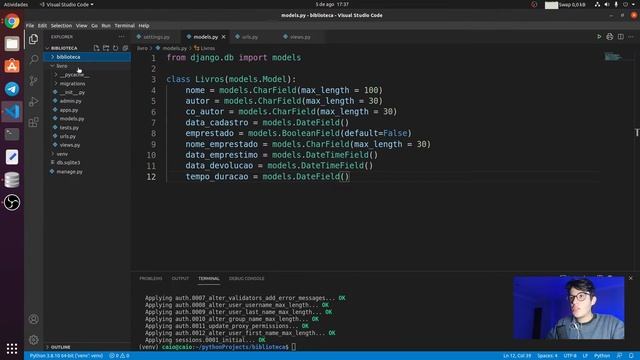Run Python file with play icon
The height and width of the screenshot is (360, 640).
(599, 37)
